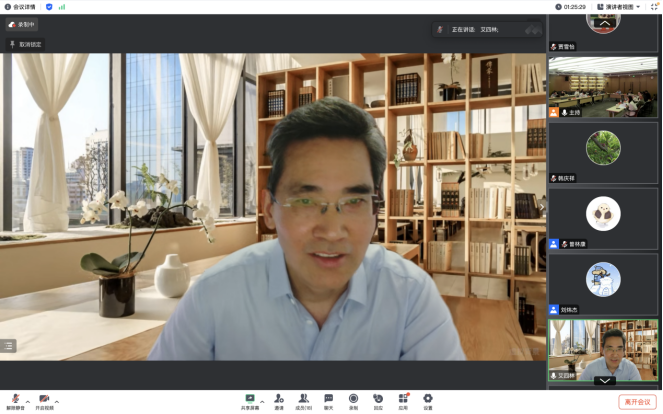Page participant strip up with top chevron
Viewport: 663px width, 414px height.
(x=605, y=23)
